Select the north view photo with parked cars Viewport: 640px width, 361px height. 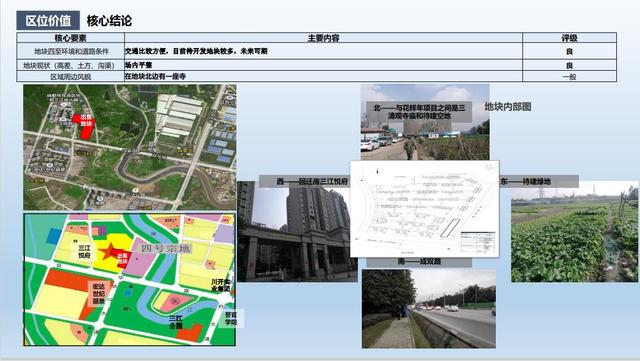[x=425, y=122]
